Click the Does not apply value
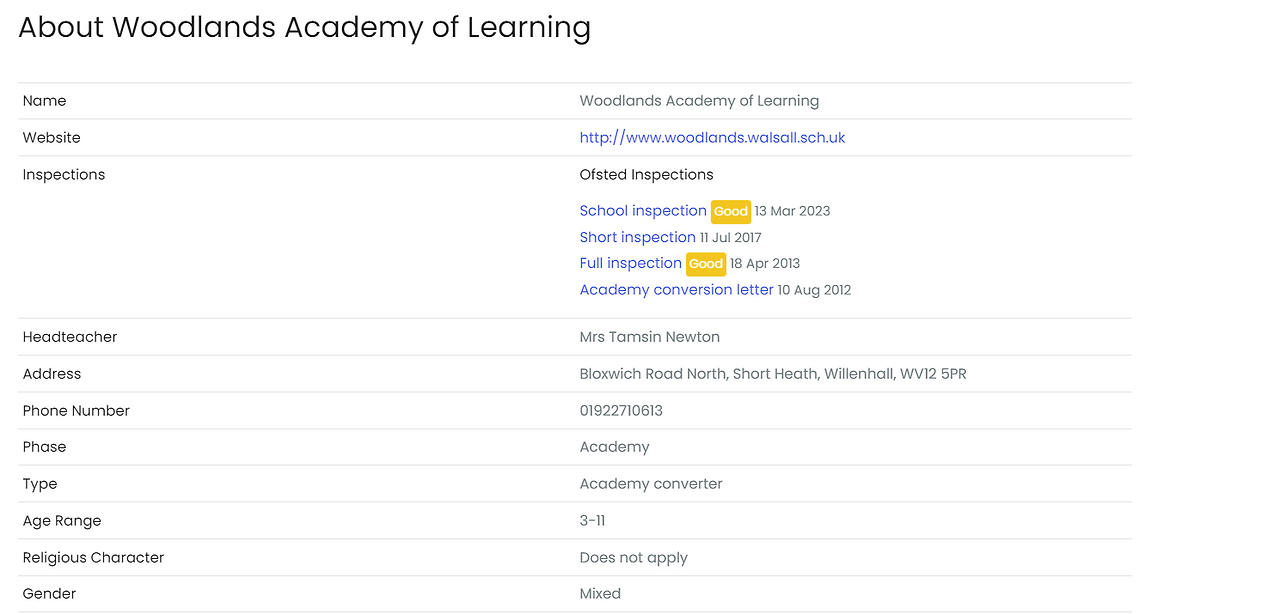 (x=633, y=558)
